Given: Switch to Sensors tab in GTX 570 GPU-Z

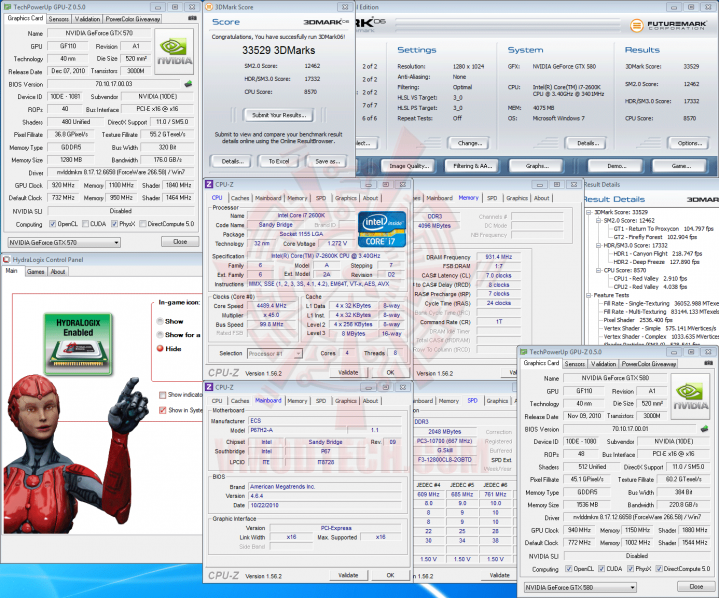Looking at the screenshot, I should coord(59,19).
